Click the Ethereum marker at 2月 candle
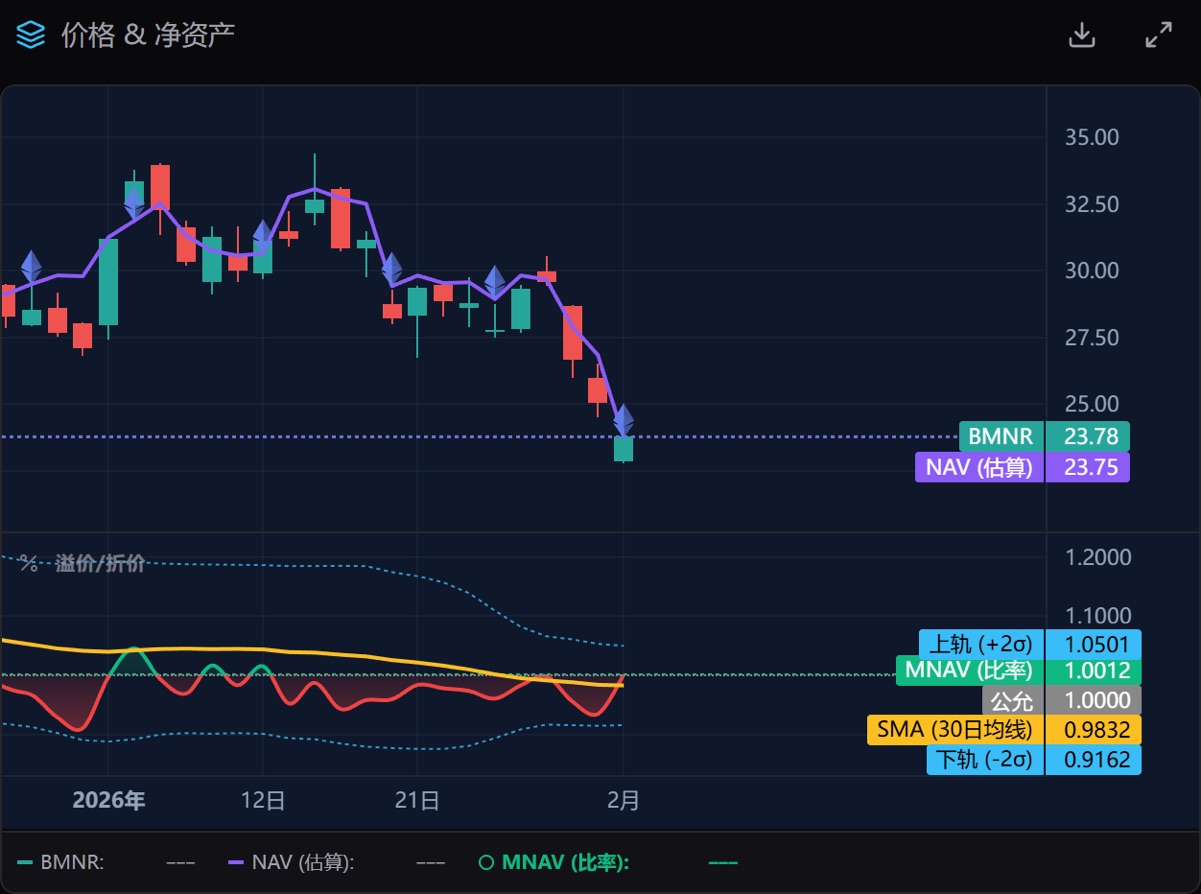1201x894 pixels. (623, 420)
